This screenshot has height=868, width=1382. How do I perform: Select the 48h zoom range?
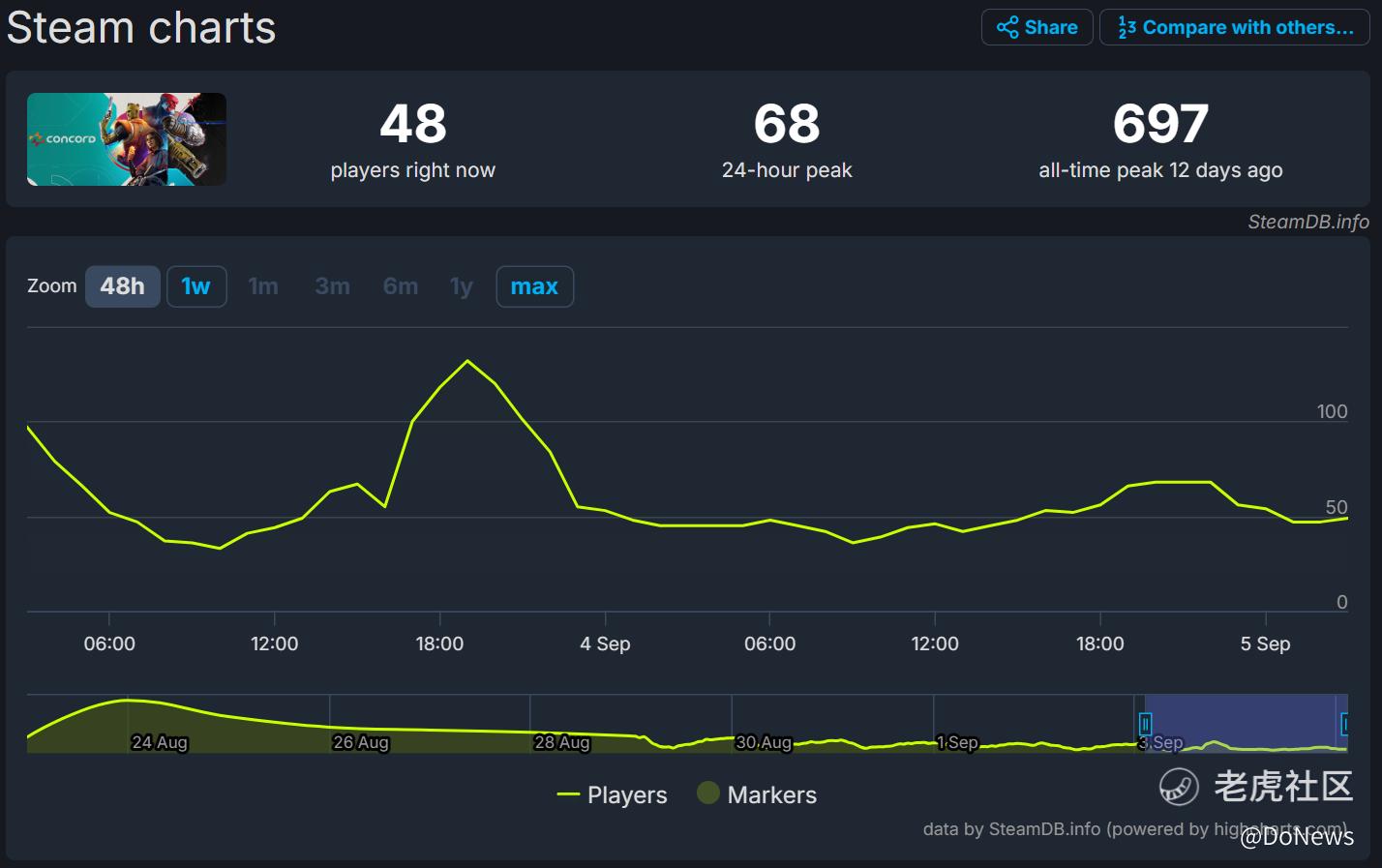point(123,286)
